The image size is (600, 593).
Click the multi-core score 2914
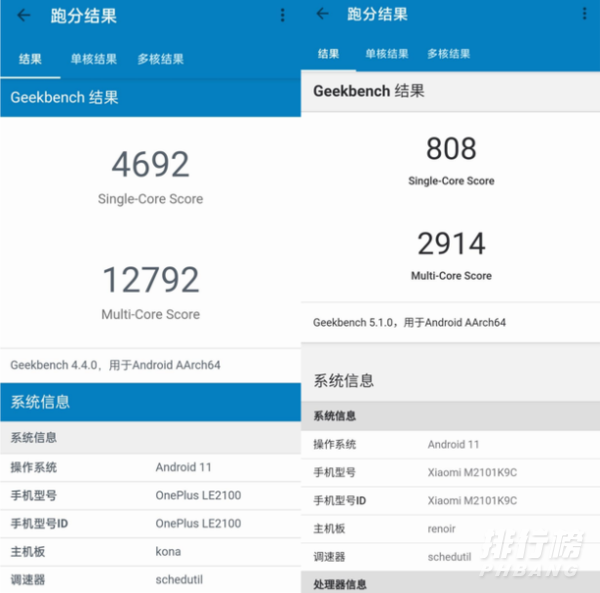pyautogui.click(x=451, y=243)
